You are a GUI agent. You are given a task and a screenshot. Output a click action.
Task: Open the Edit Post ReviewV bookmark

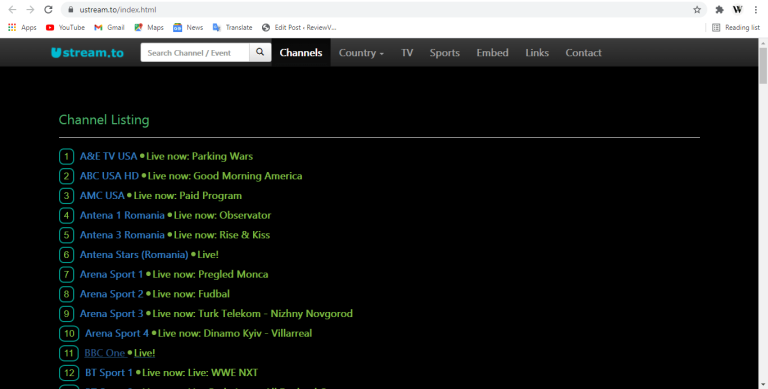coord(299,27)
